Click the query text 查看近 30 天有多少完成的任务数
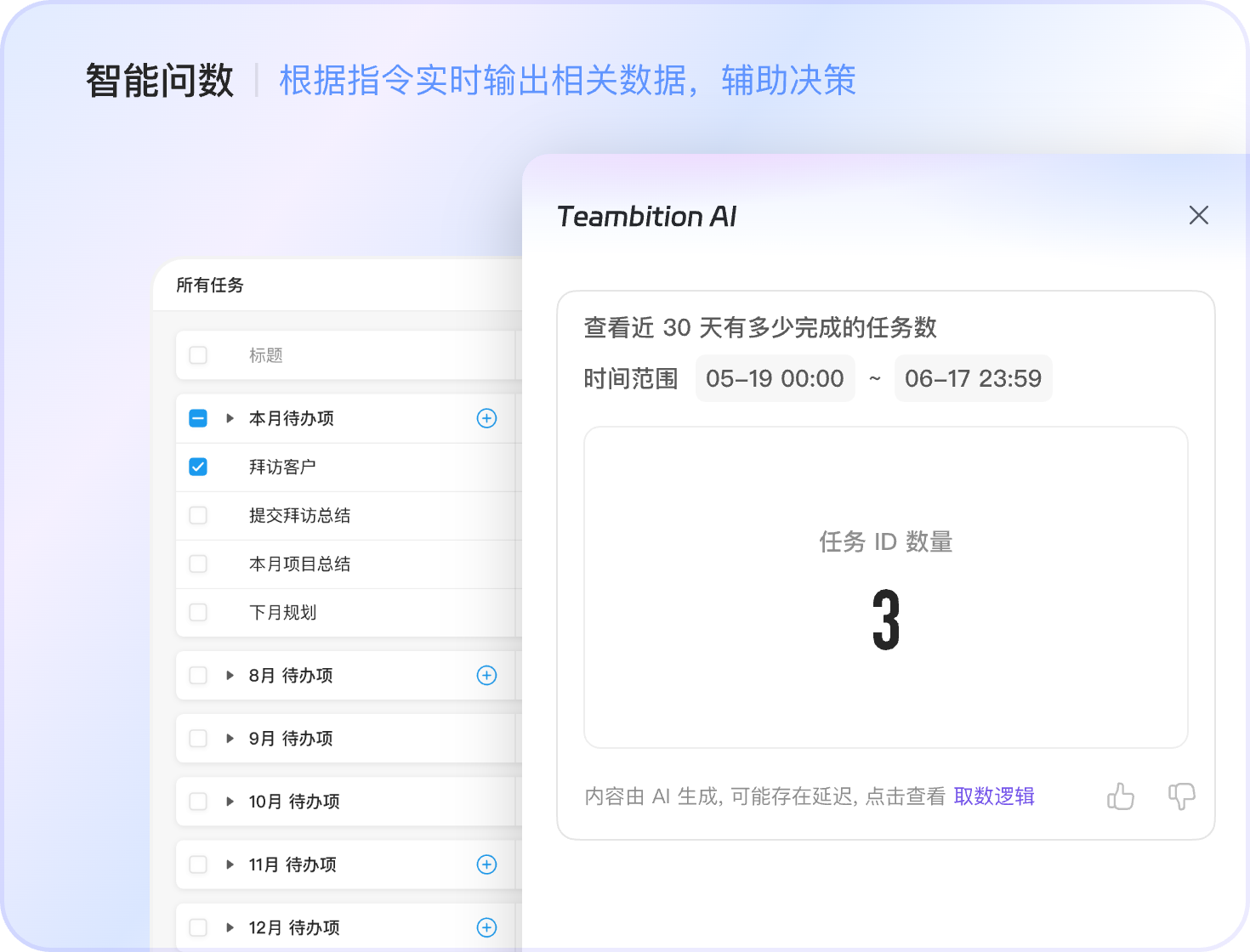The height and width of the screenshot is (952, 1250). [760, 327]
